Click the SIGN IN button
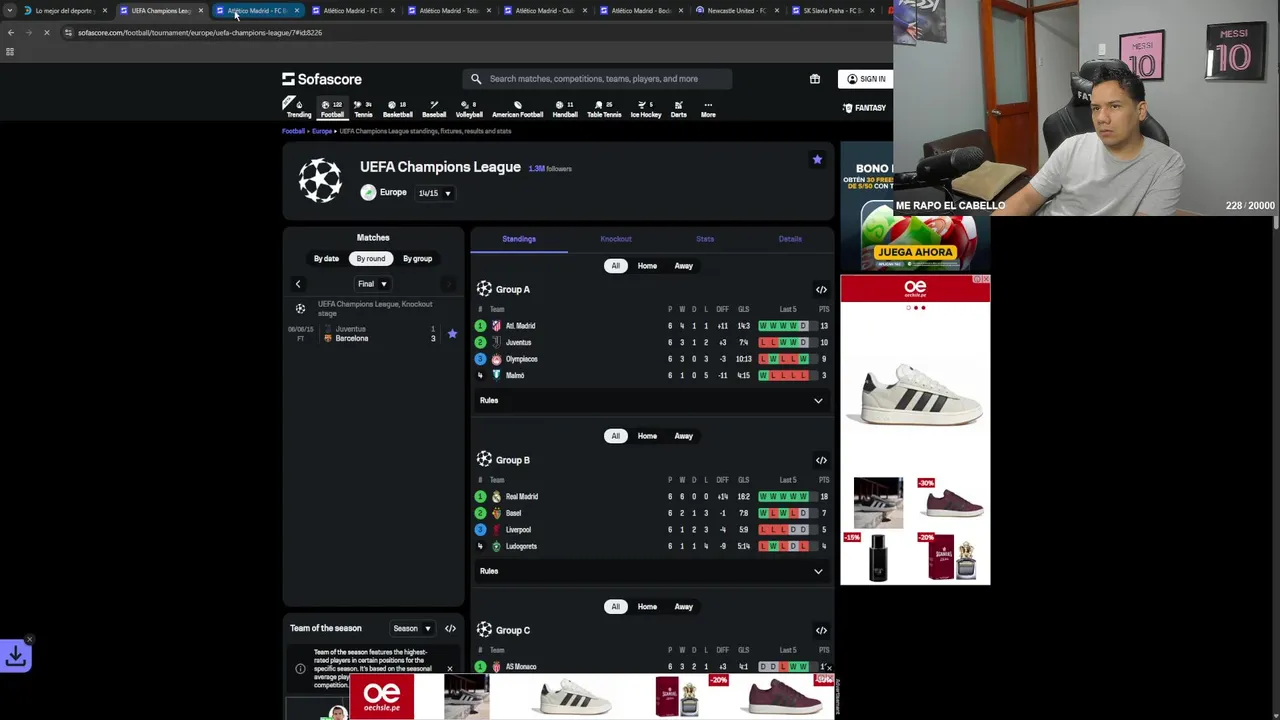 pyautogui.click(x=866, y=79)
